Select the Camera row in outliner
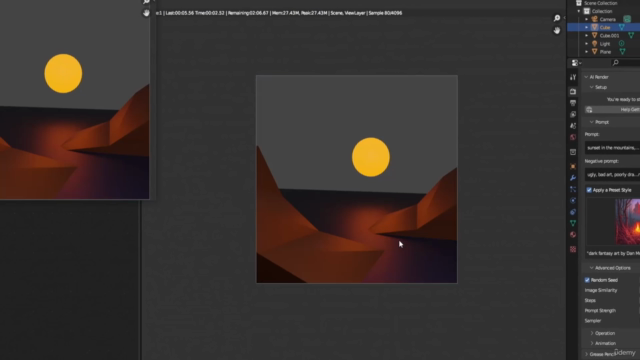This screenshot has height=360, width=640. (x=604, y=19)
